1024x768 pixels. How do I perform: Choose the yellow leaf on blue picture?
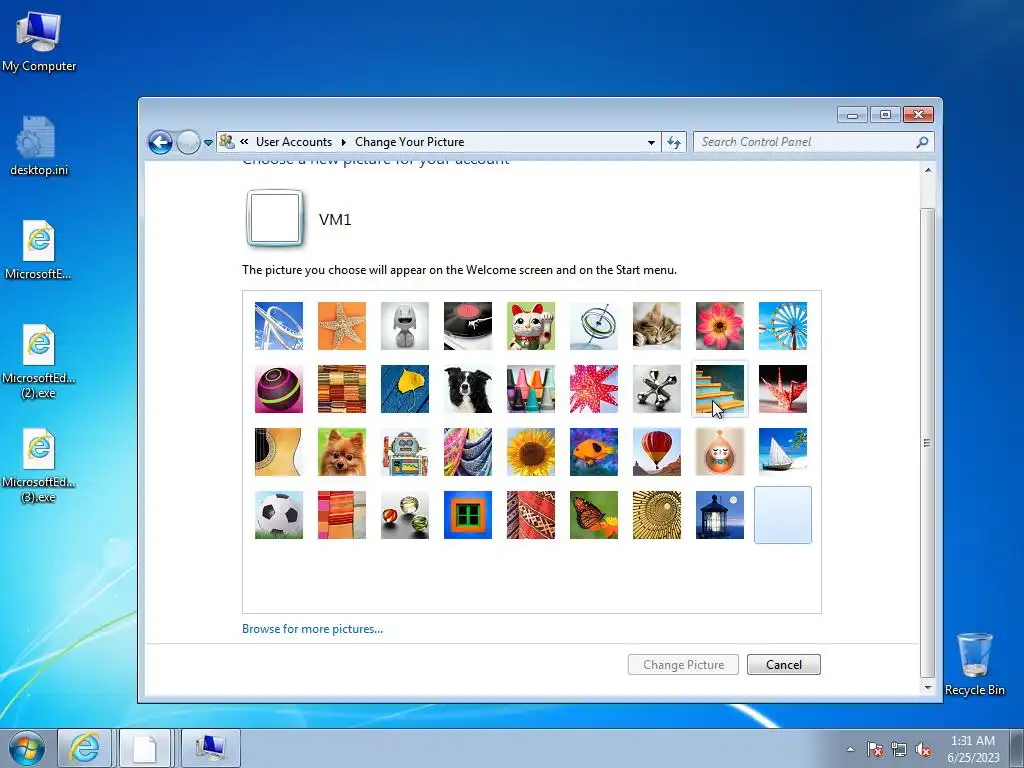405,389
